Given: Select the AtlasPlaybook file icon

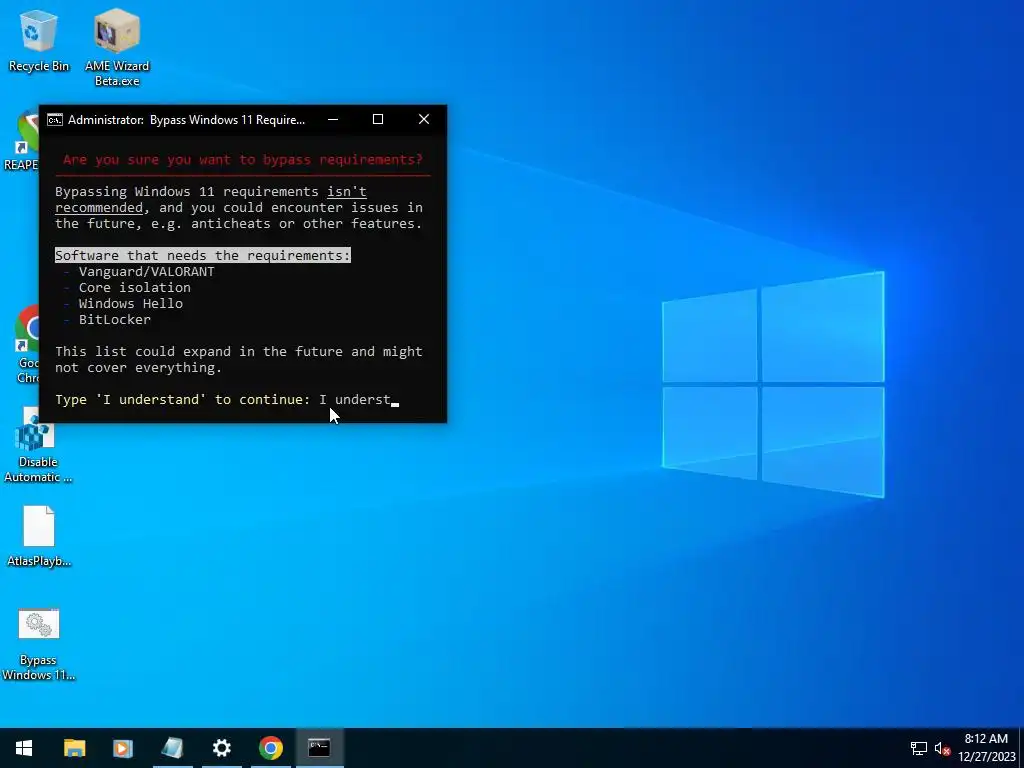Looking at the screenshot, I should 39,537.
